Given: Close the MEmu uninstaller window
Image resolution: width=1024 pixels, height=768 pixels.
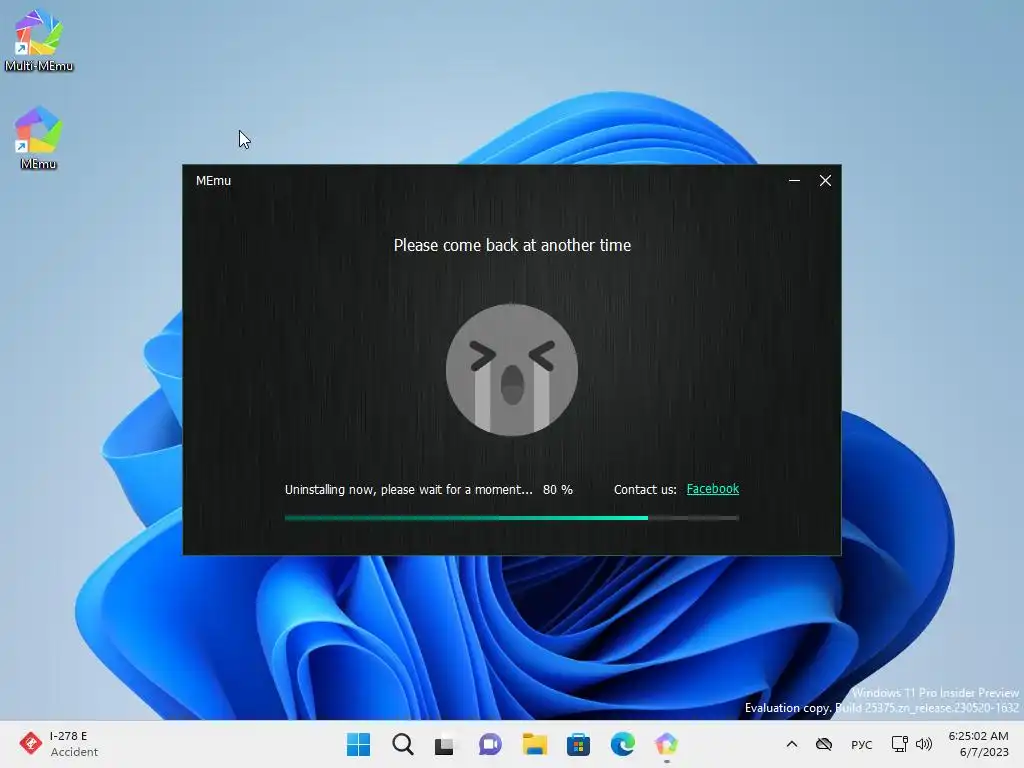Looking at the screenshot, I should click(825, 180).
